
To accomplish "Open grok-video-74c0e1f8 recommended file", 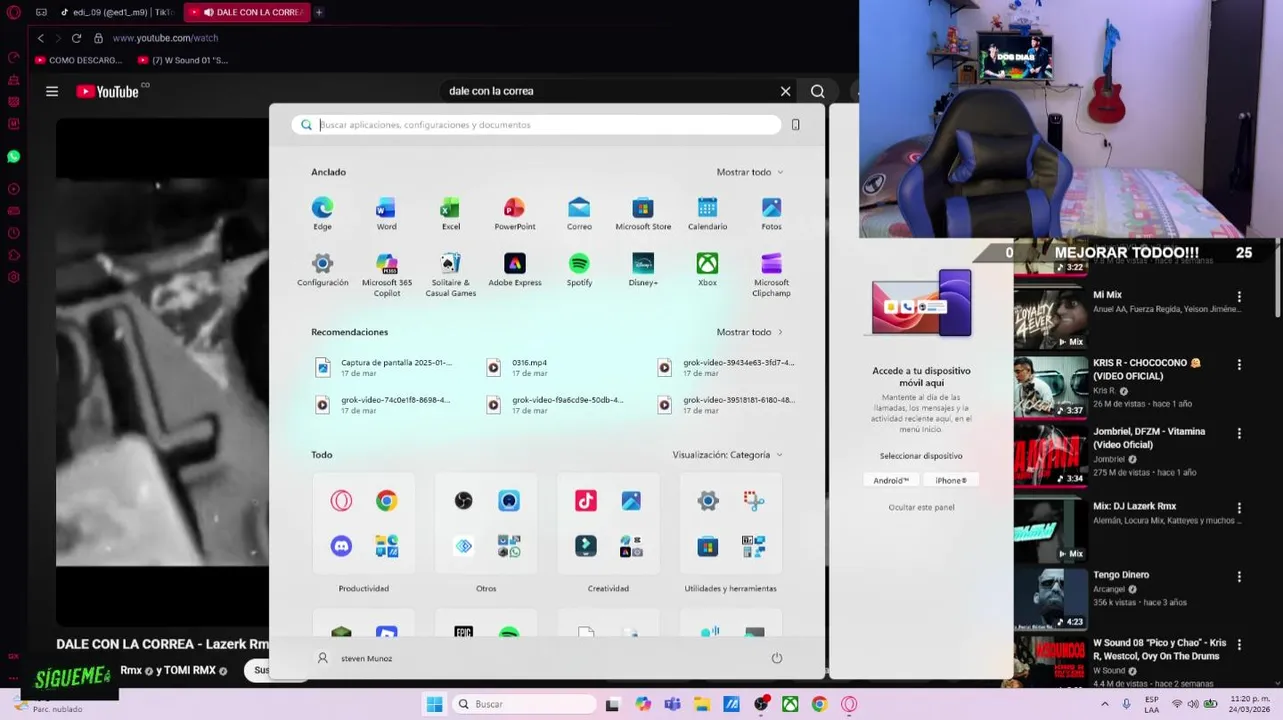I will [x=384, y=404].
